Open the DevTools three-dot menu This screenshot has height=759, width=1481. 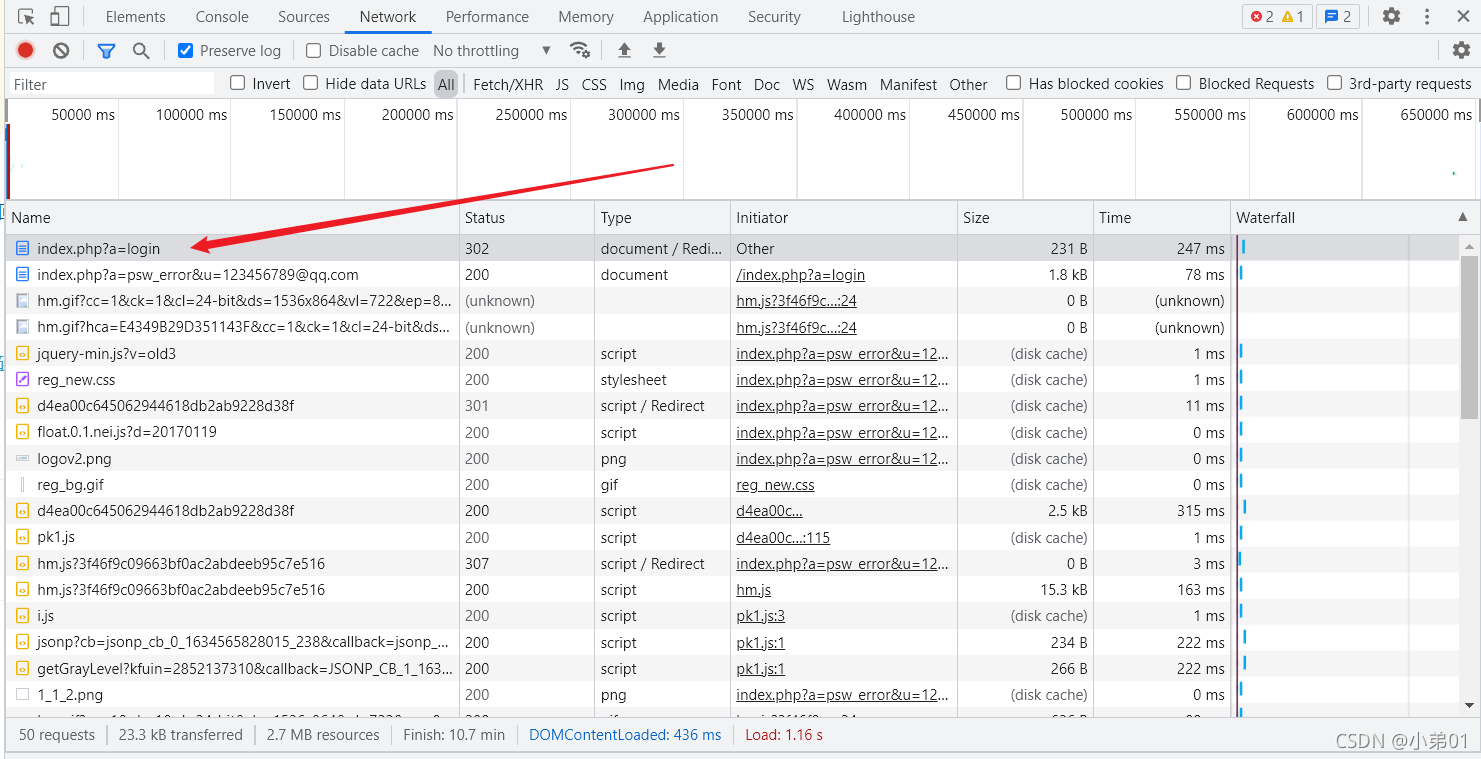point(1426,16)
